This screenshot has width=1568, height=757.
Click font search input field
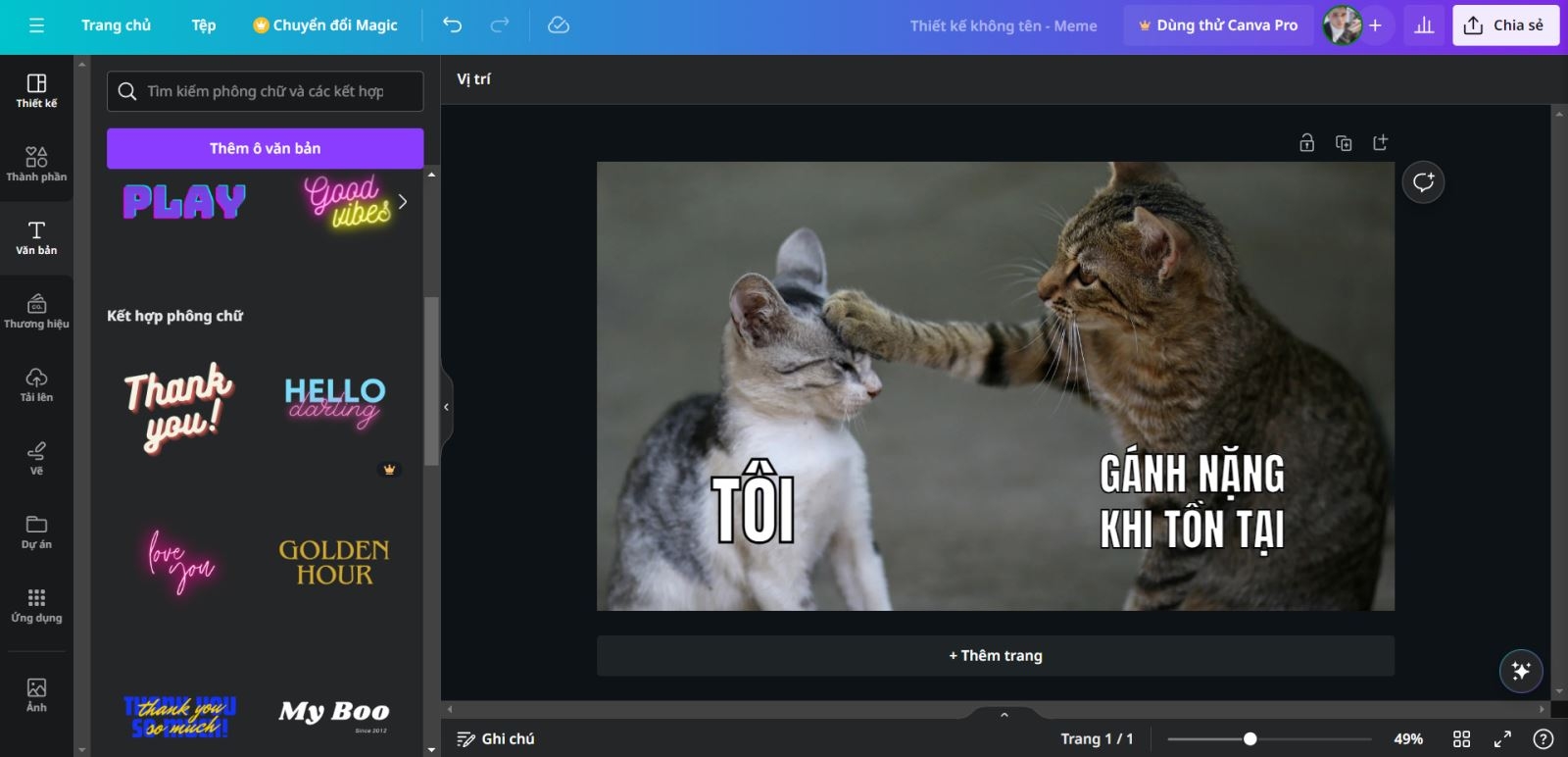coord(265,91)
